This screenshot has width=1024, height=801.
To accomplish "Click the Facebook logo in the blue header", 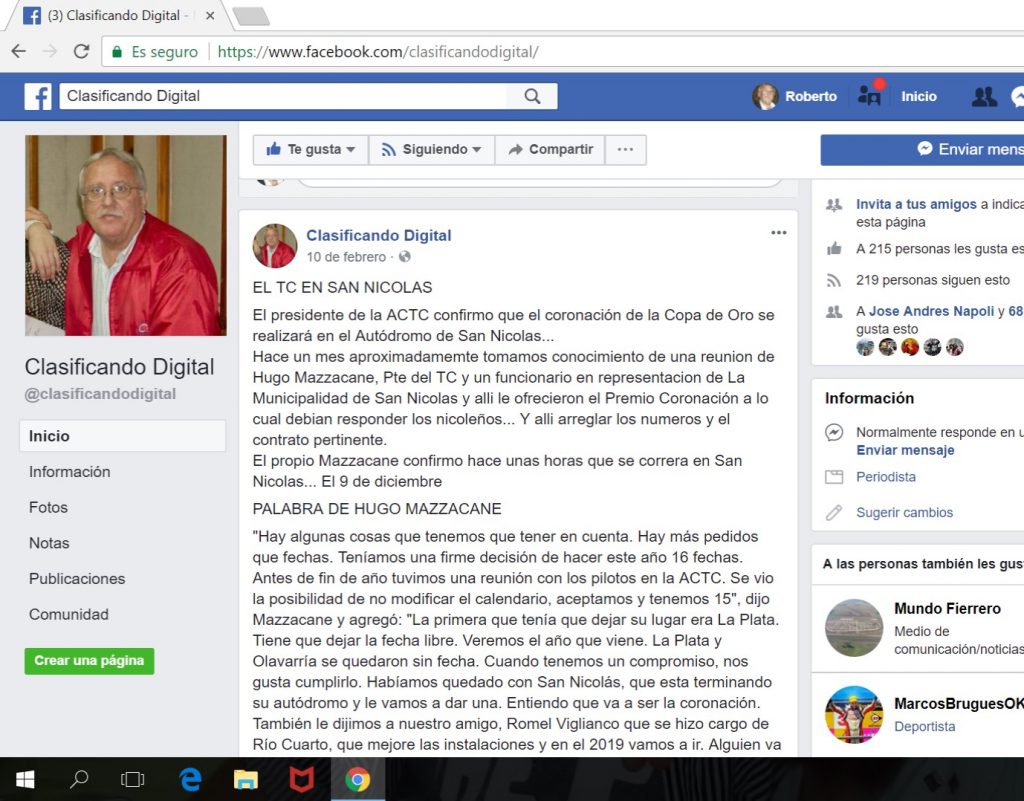I will coord(38,97).
